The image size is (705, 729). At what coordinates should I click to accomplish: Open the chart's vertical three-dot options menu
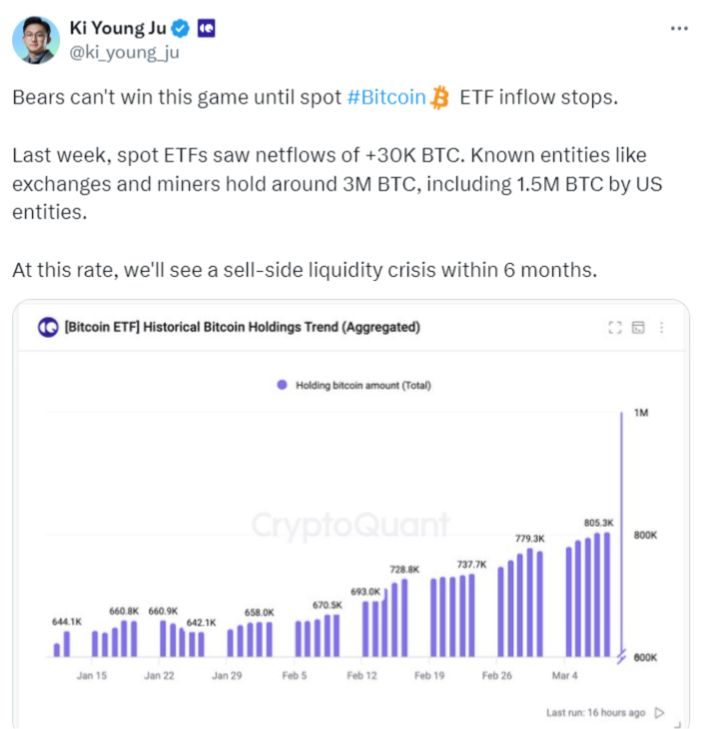(x=661, y=327)
